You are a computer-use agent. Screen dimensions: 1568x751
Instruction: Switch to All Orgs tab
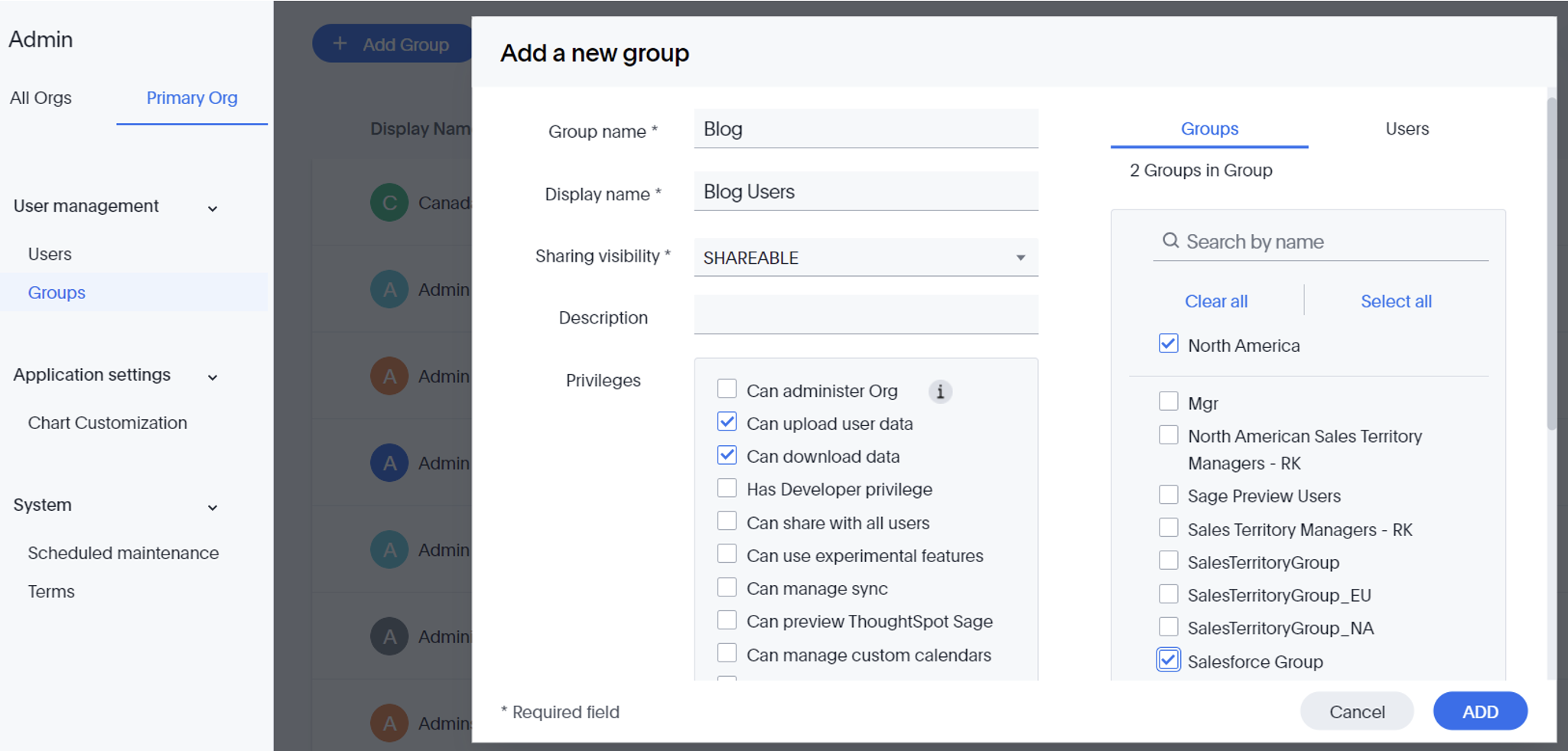coord(41,98)
